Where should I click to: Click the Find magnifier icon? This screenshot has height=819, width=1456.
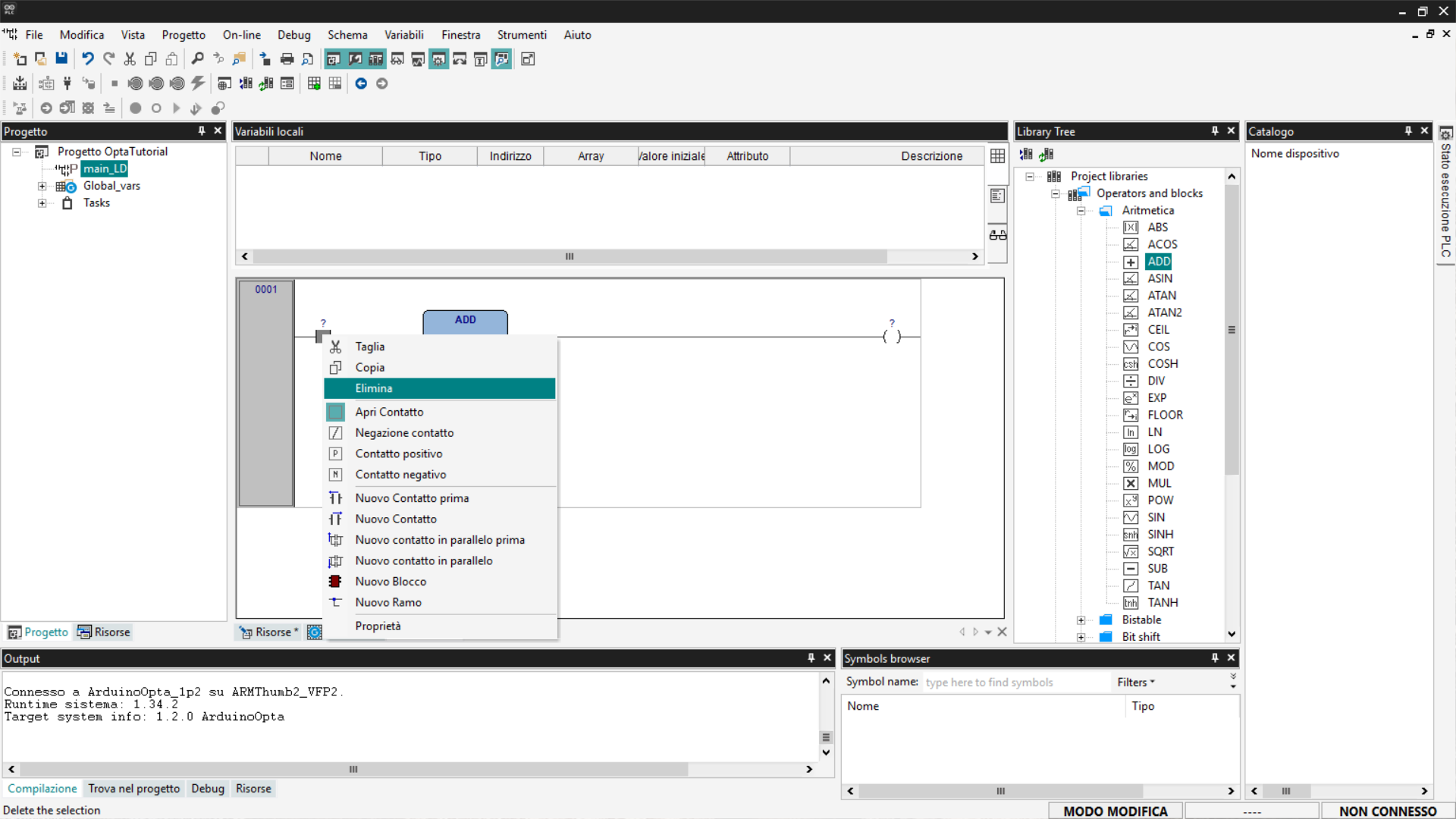(197, 58)
